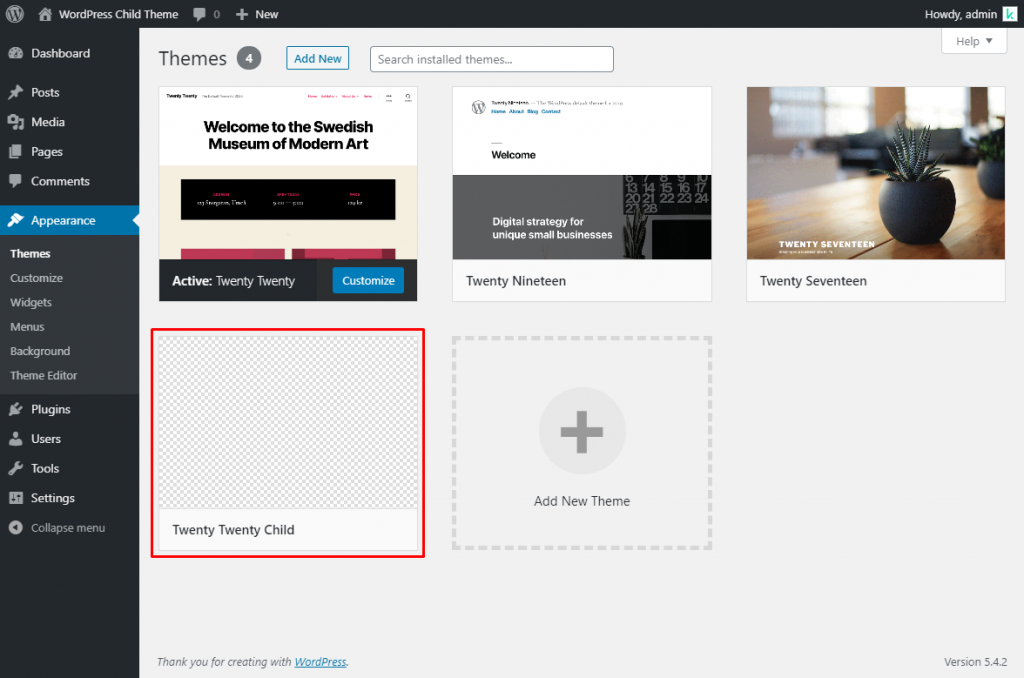The width and height of the screenshot is (1024, 678).
Task: Click the Settings sliders icon
Action: pyautogui.click(x=16, y=498)
